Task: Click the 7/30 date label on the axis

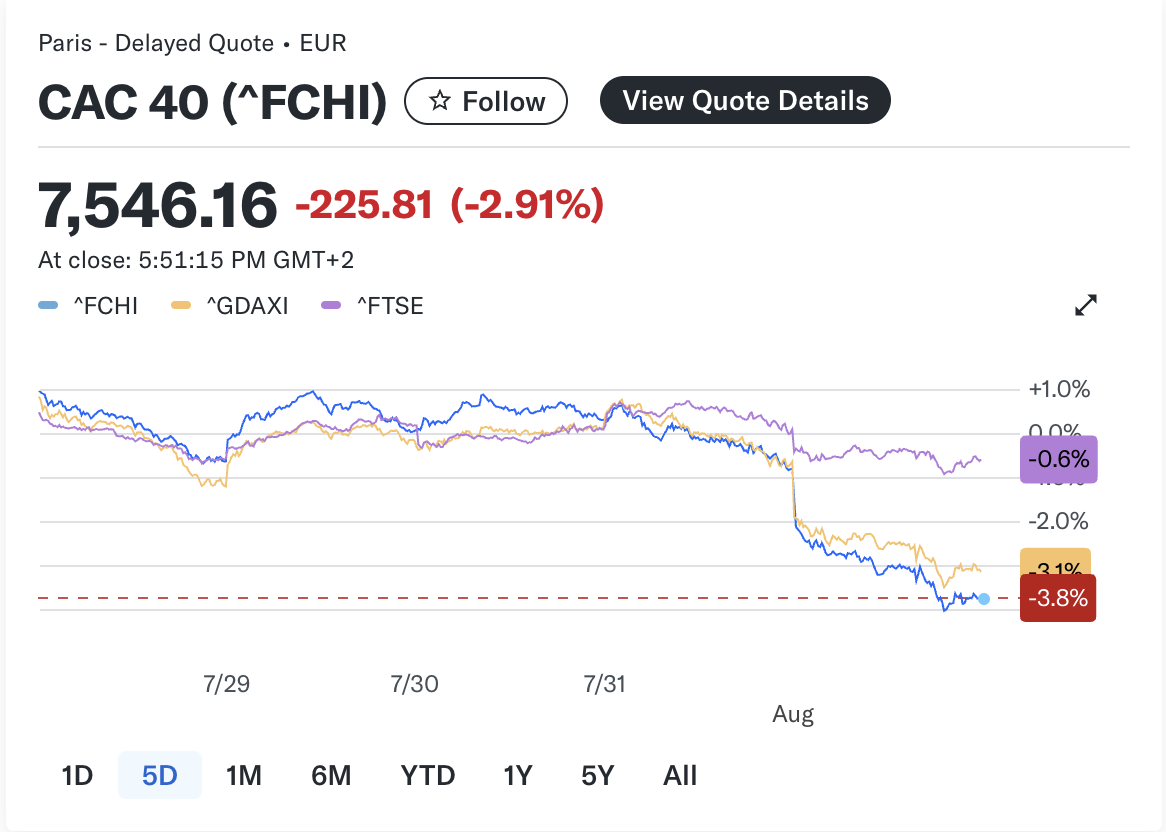Action: click(415, 685)
